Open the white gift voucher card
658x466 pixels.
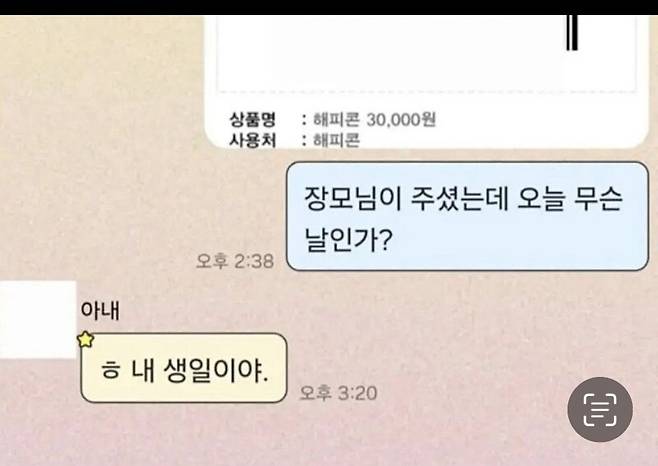(x=426, y=82)
